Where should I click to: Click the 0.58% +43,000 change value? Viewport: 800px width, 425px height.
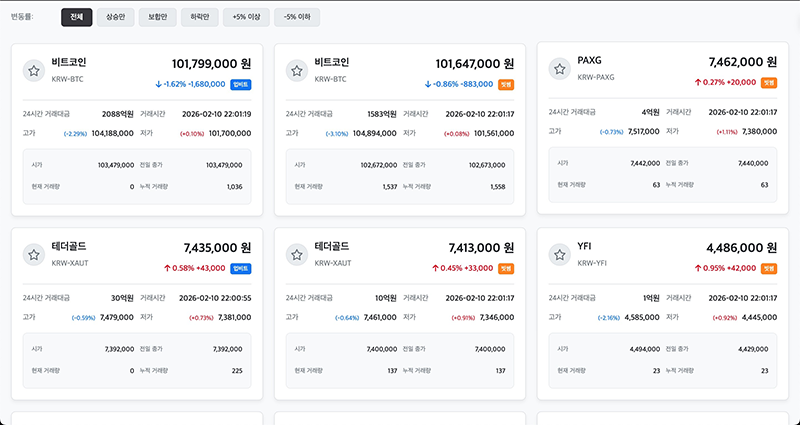pyautogui.click(x=194, y=268)
